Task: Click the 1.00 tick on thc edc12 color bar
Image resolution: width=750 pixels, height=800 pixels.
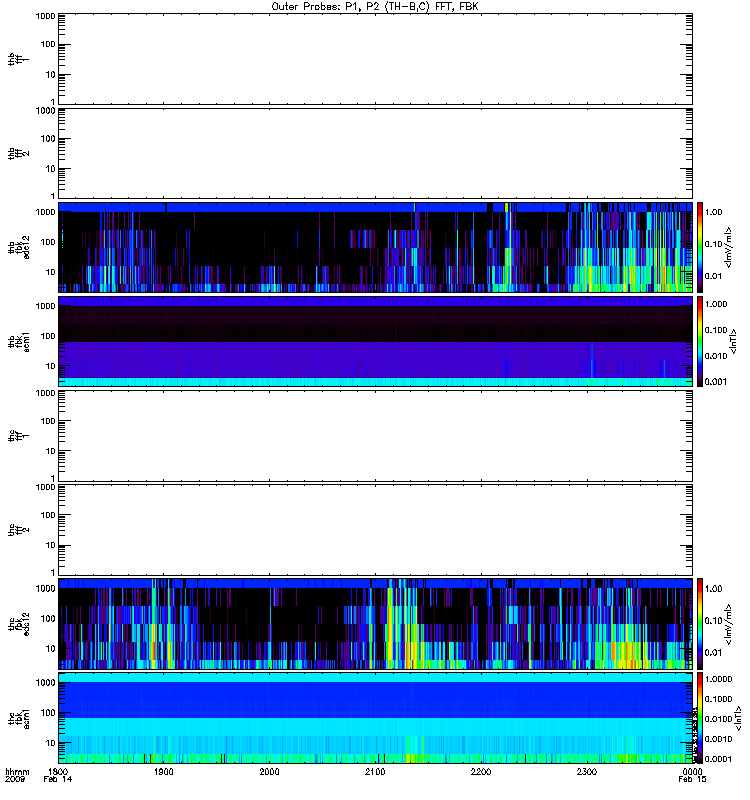Action: (x=713, y=589)
